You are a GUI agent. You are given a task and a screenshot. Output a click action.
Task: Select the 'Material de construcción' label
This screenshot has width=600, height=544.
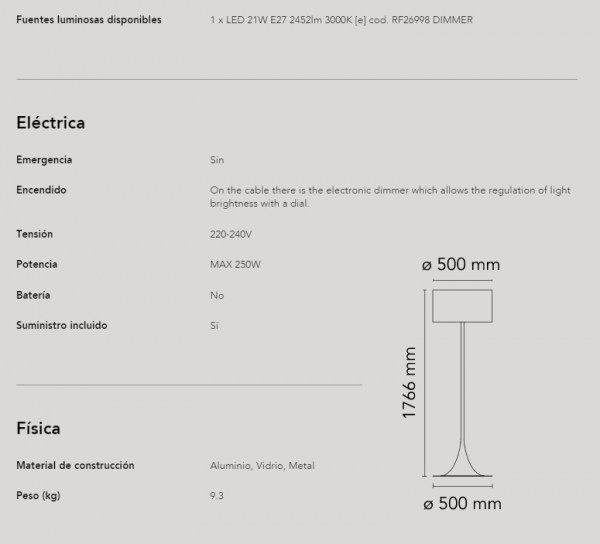point(75,465)
